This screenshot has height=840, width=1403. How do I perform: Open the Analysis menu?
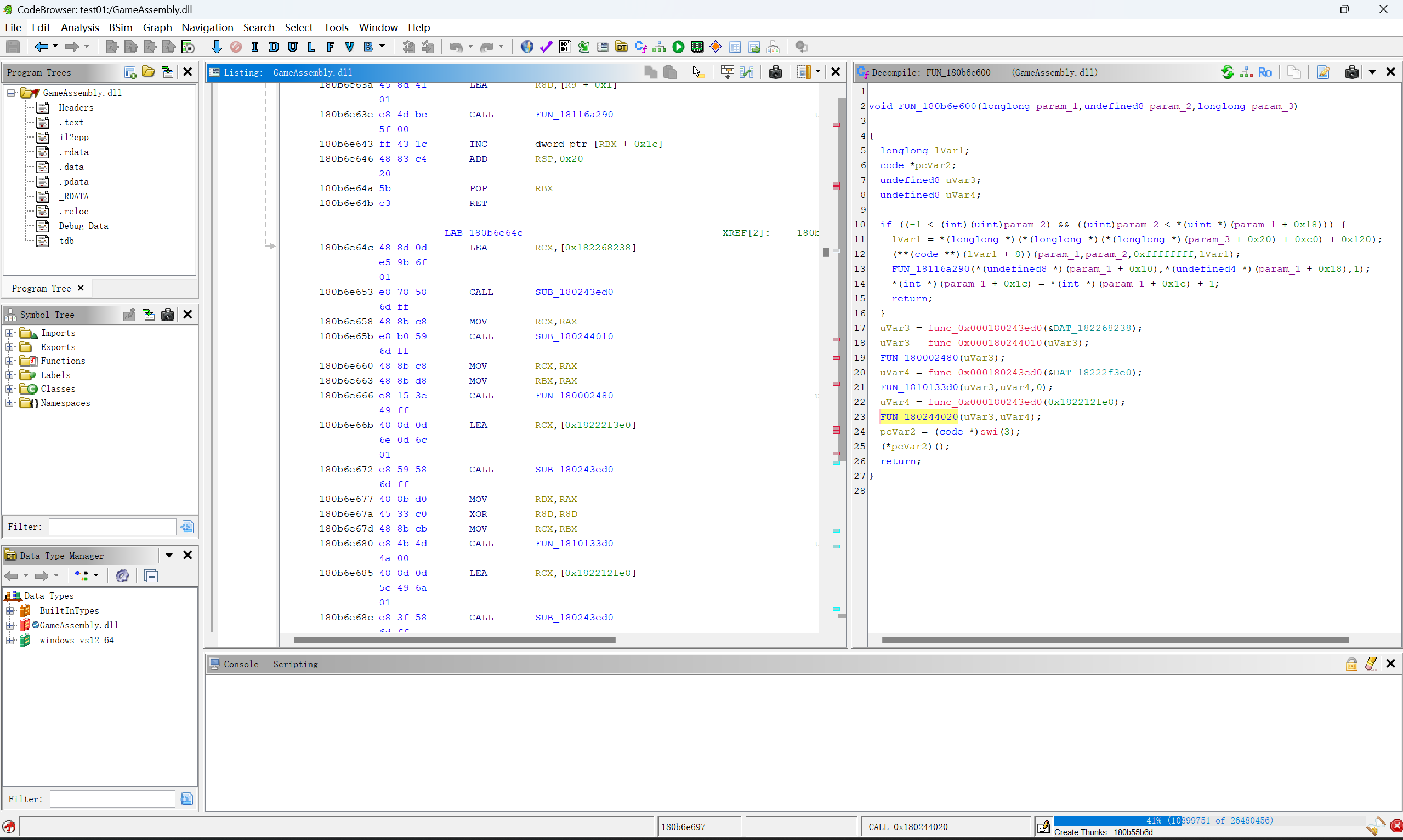(79, 27)
